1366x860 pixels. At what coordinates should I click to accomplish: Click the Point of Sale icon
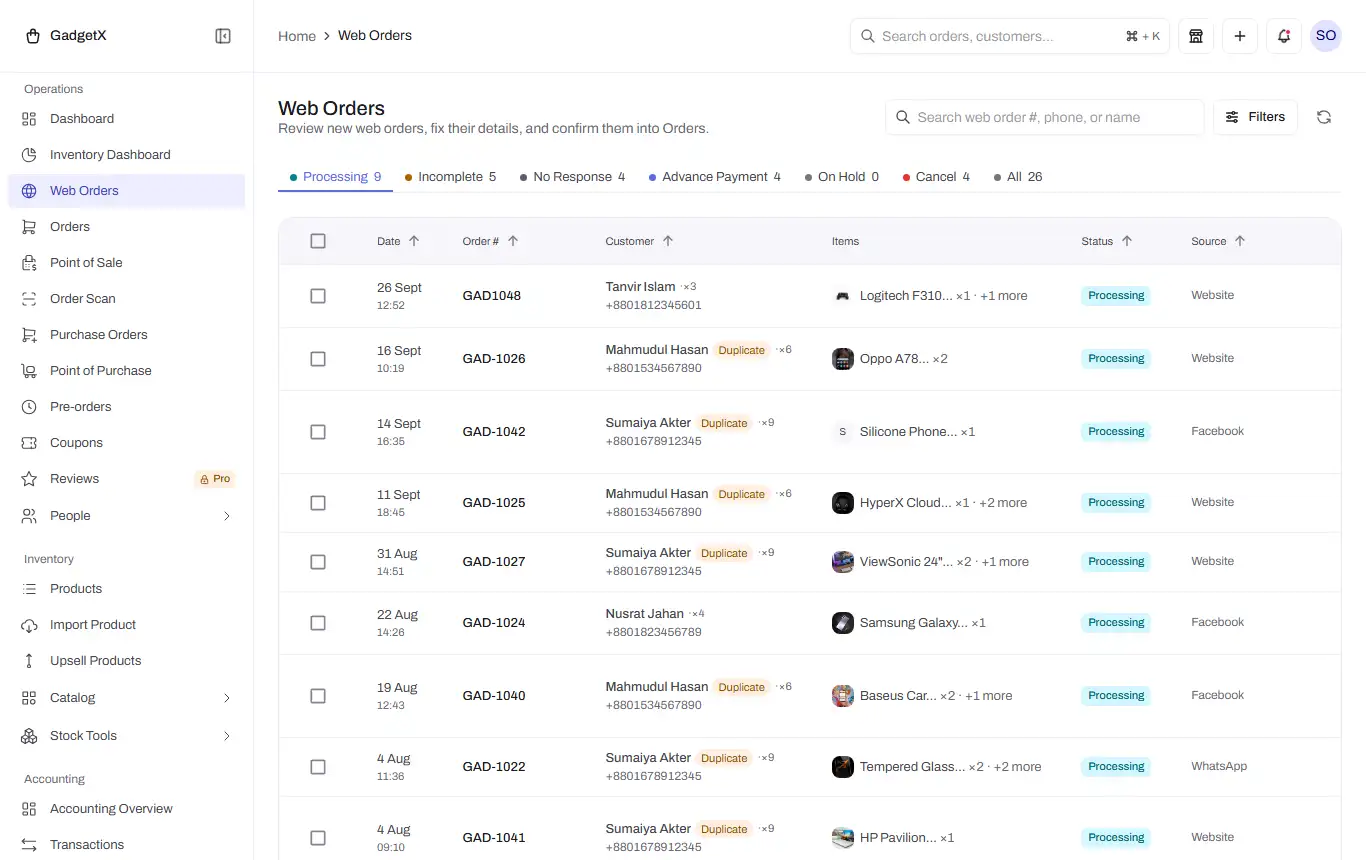click(29, 263)
